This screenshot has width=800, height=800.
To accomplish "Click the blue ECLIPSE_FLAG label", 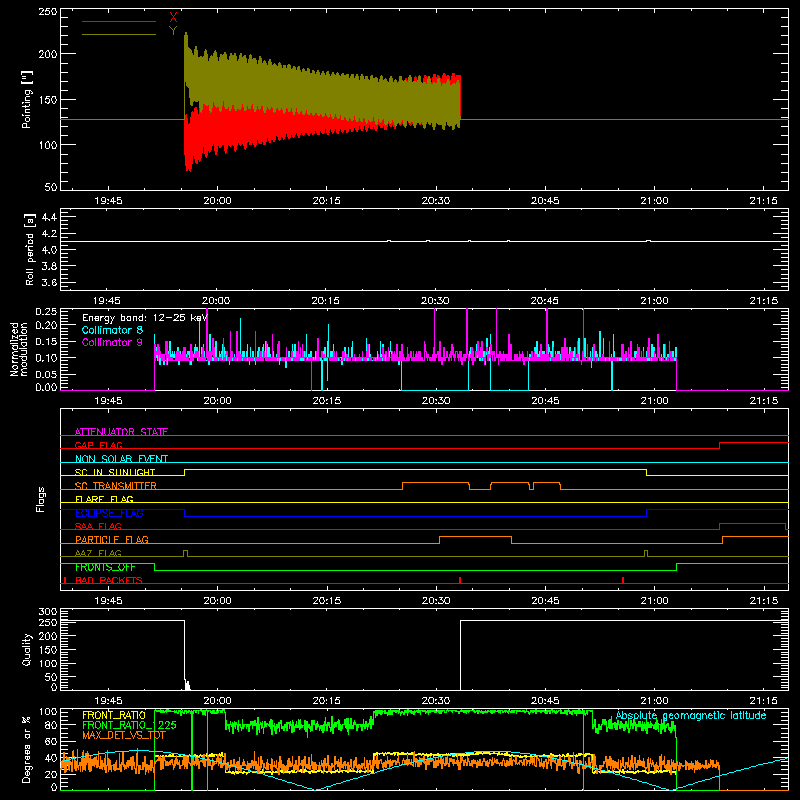I will coord(109,513).
